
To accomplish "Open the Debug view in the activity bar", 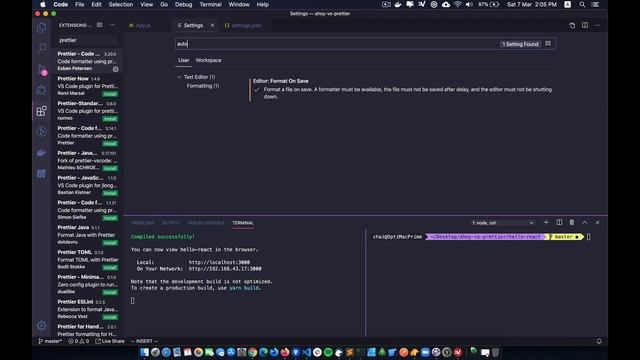I will coord(42,90).
